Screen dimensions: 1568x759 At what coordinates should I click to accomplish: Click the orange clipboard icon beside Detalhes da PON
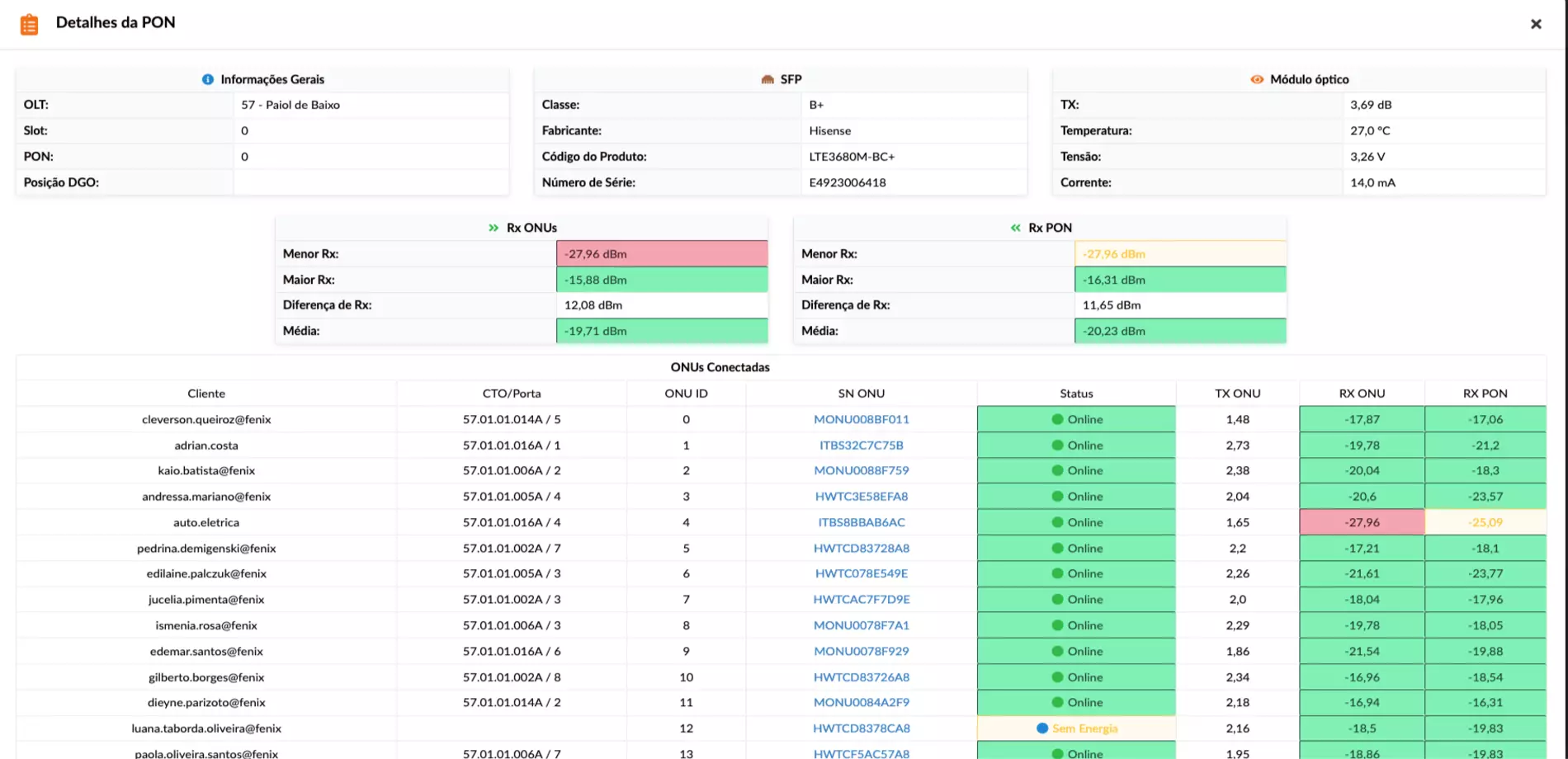tap(29, 25)
